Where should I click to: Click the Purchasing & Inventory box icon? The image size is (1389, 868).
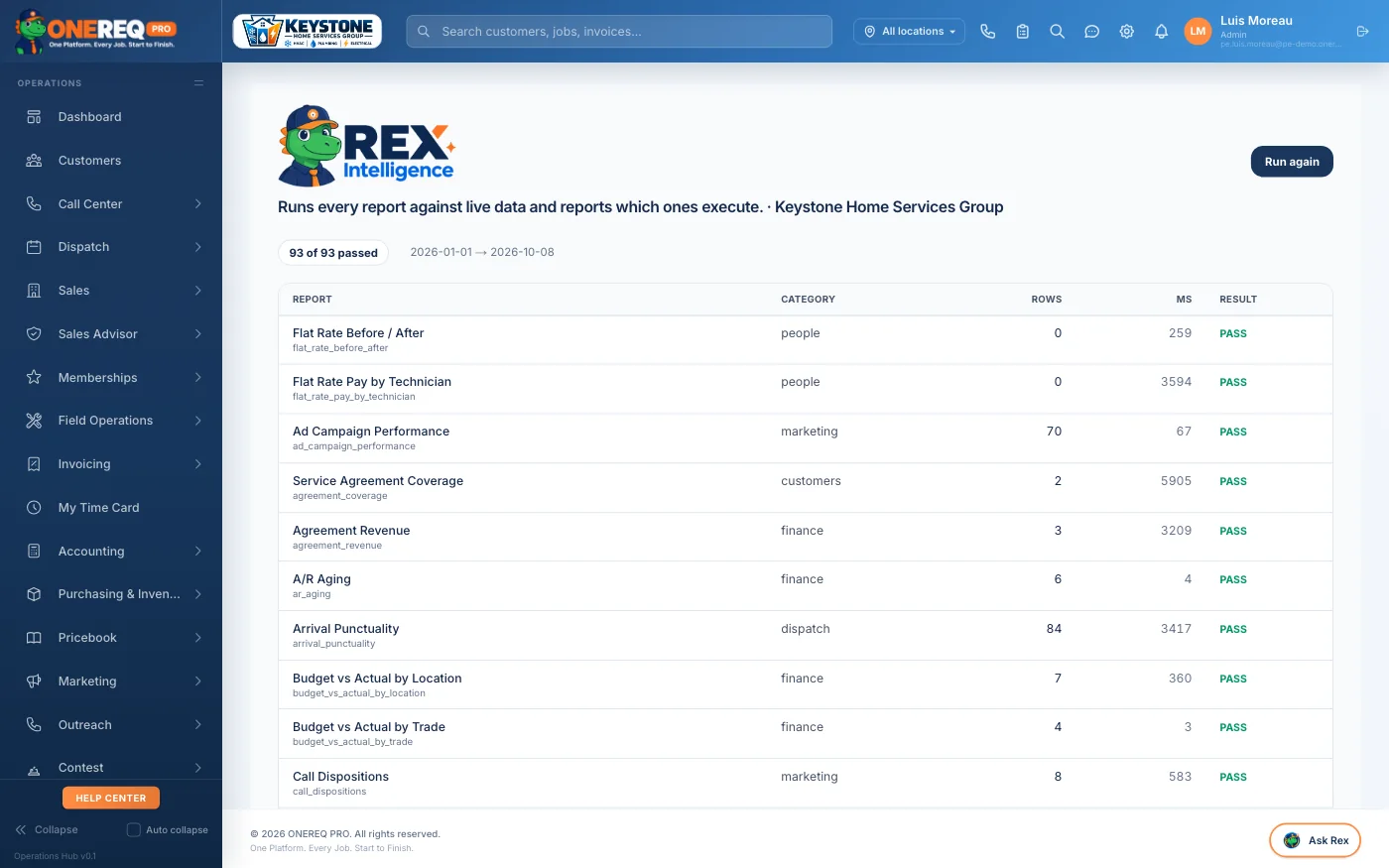click(34, 594)
